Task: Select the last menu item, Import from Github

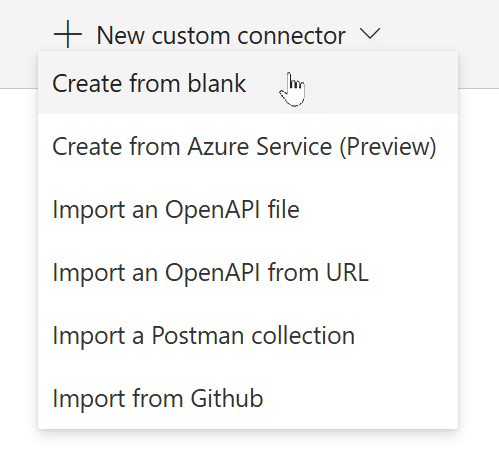Action: pos(248,398)
